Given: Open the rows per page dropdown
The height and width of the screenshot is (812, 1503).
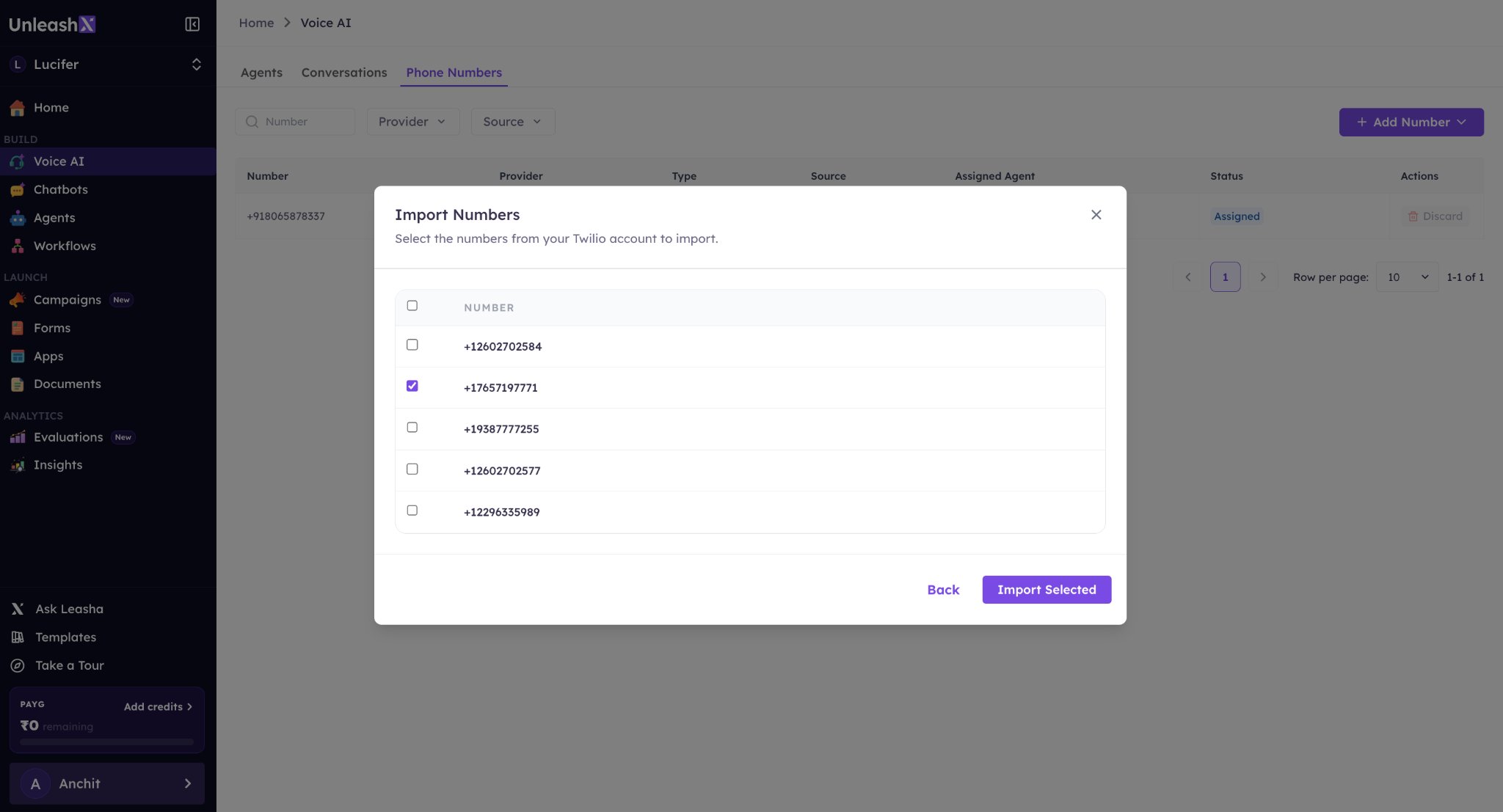Looking at the screenshot, I should (x=1407, y=277).
